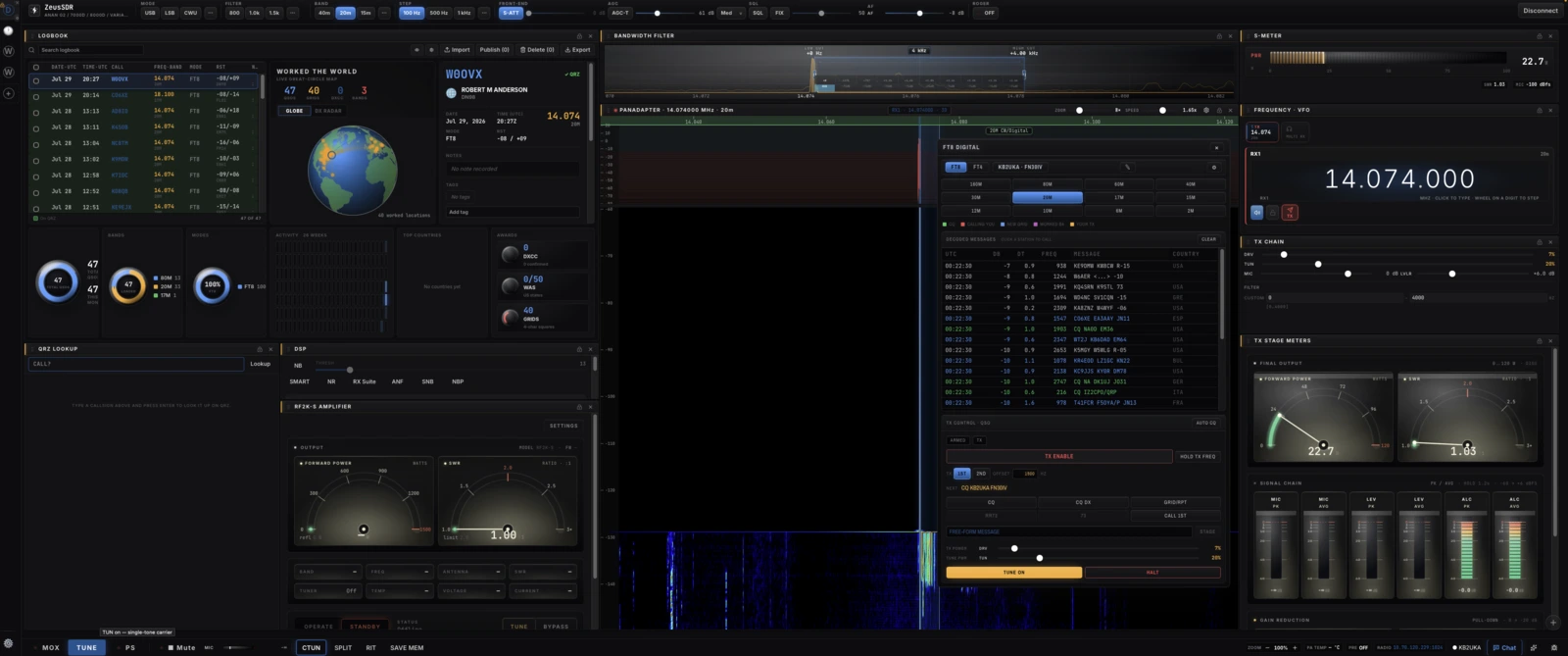Select USB mode
Image resolution: width=1568 pixels, height=656 pixels.
150,13
